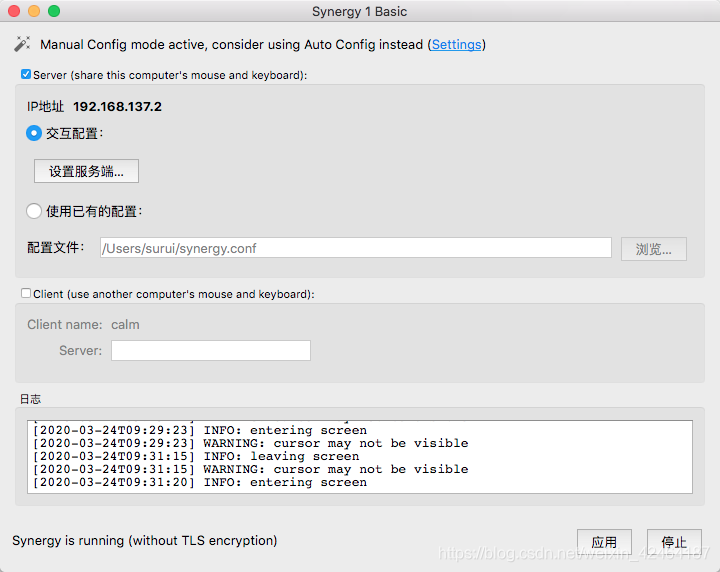
Task: Click the Server address input field
Action: pyautogui.click(x=211, y=350)
